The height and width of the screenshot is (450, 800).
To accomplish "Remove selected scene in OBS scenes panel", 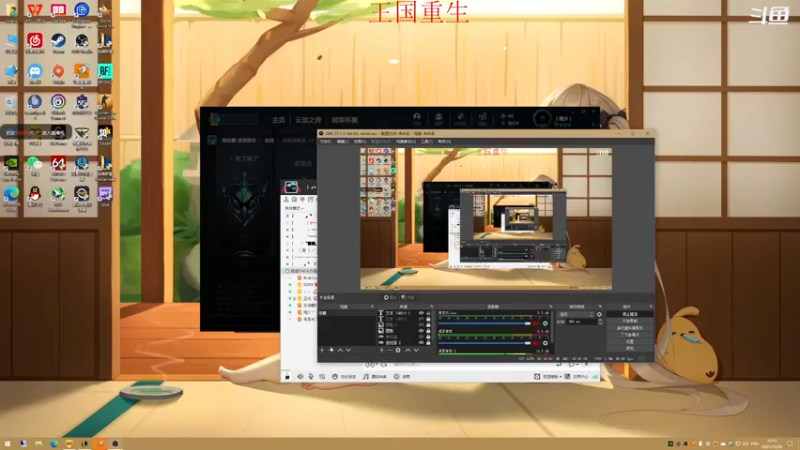I will [331, 350].
